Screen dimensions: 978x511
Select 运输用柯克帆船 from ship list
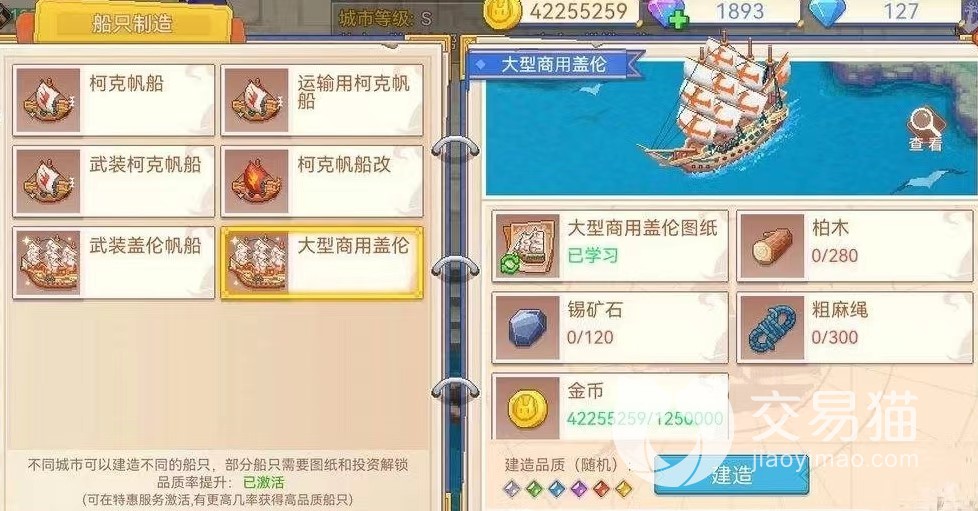322,100
